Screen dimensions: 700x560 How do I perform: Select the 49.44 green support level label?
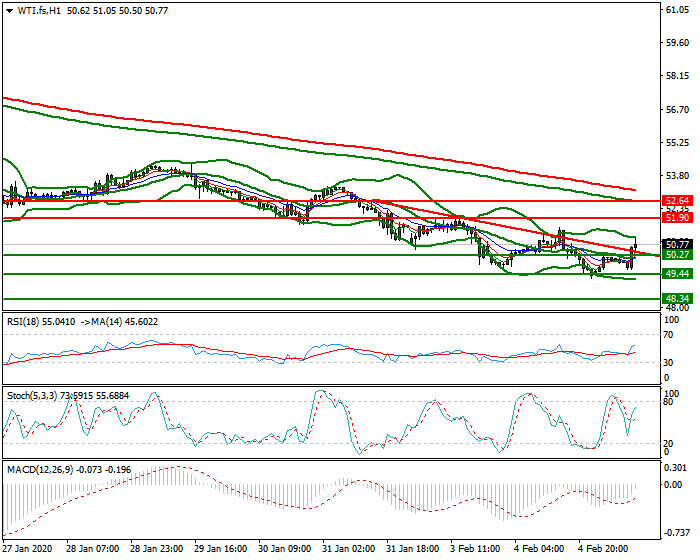click(677, 273)
